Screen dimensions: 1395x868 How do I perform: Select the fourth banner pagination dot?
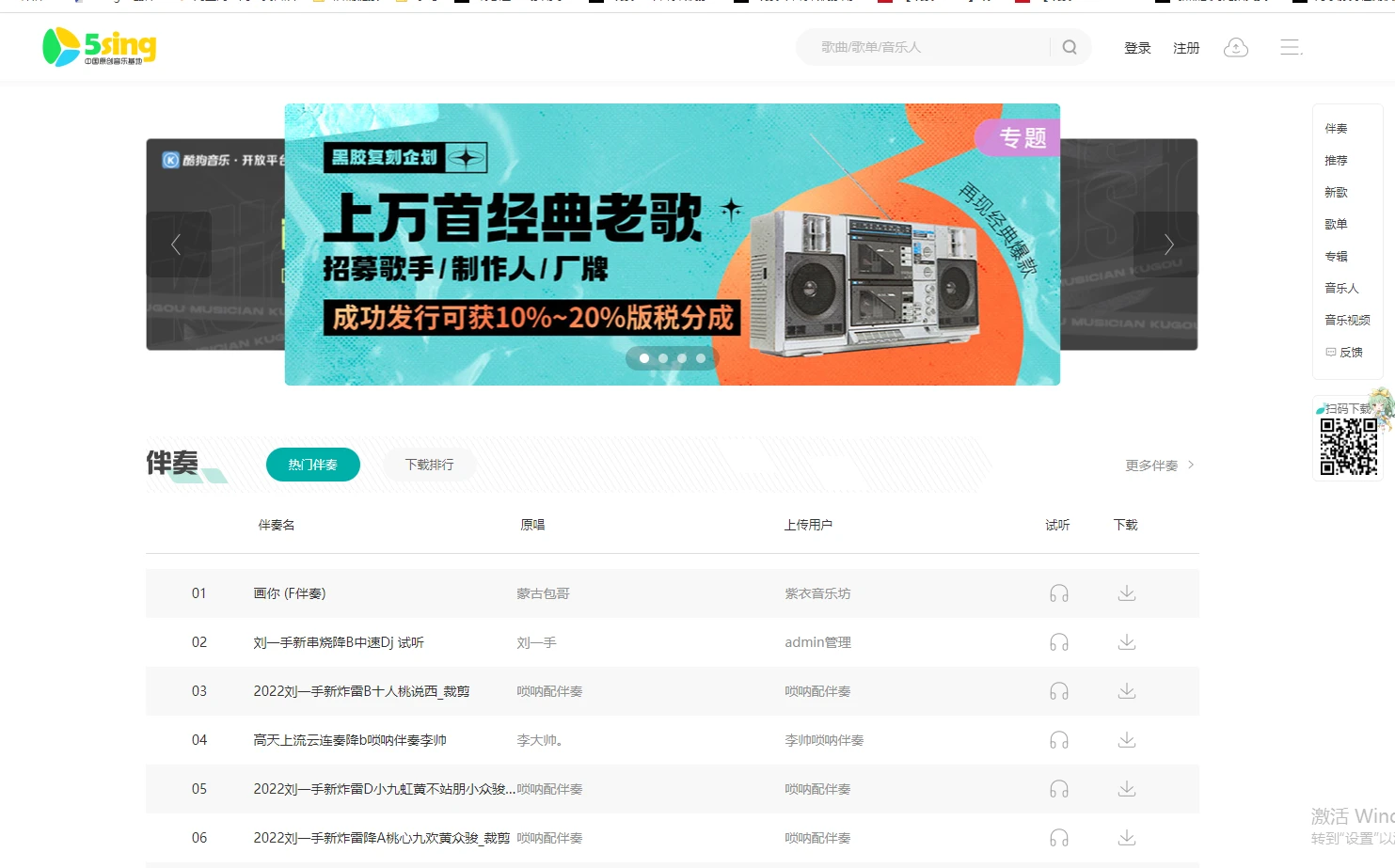(x=701, y=358)
